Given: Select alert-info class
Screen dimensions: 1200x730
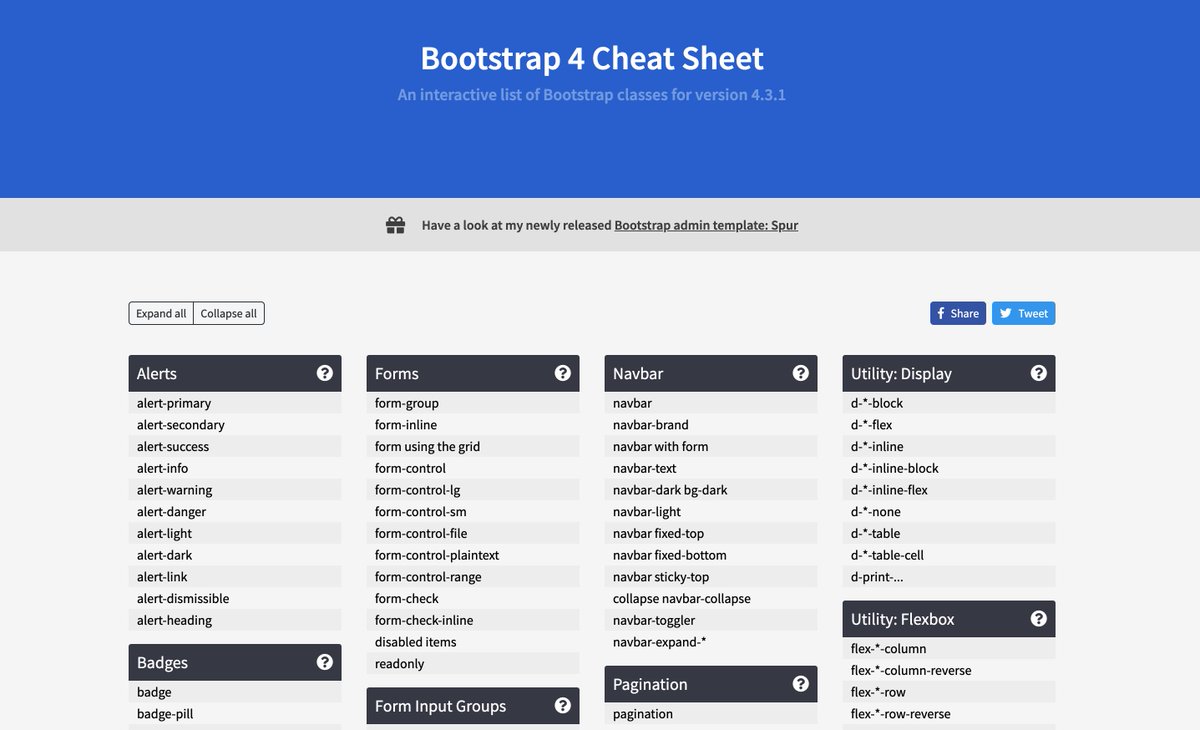Looking at the screenshot, I should 235,468.
